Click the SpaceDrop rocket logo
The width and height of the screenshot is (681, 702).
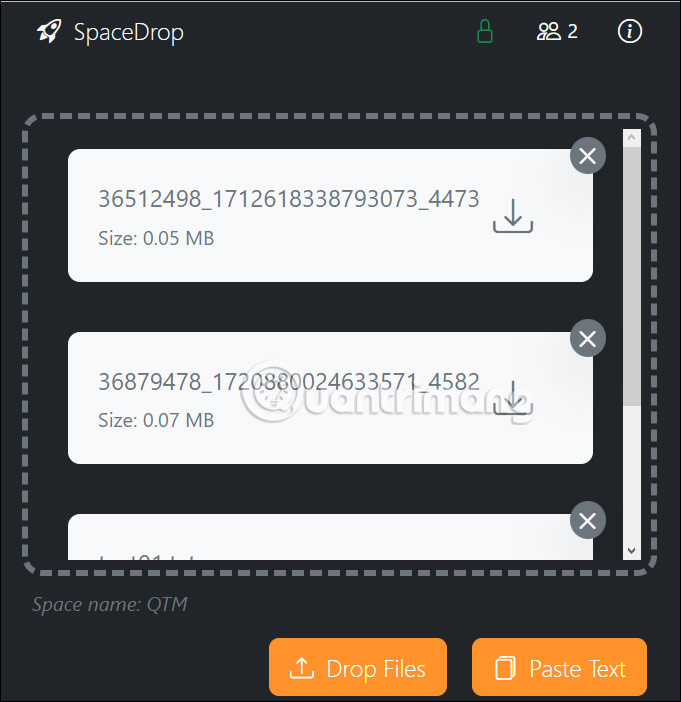49,31
